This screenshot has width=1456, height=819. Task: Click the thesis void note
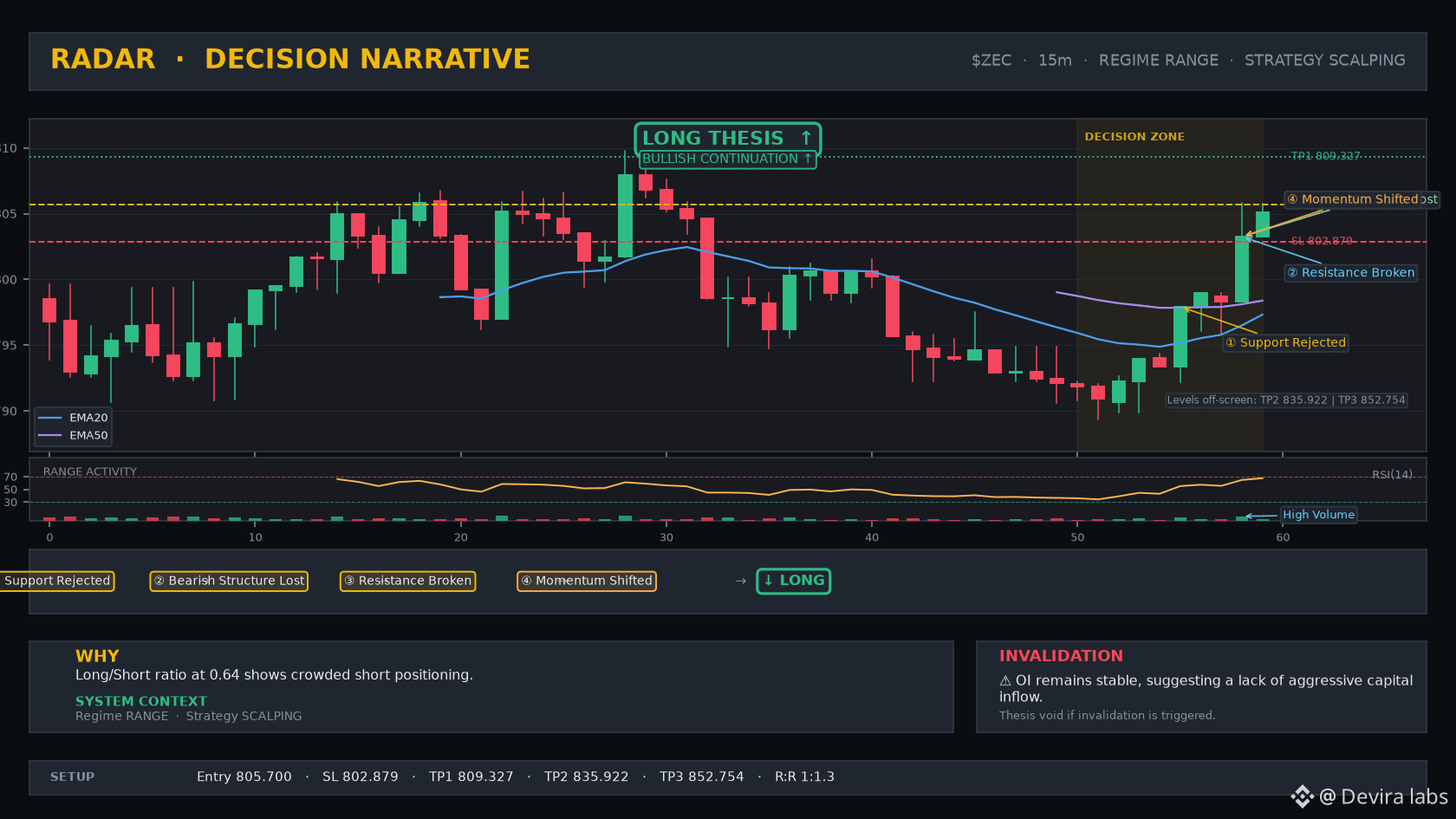[x=1107, y=715]
